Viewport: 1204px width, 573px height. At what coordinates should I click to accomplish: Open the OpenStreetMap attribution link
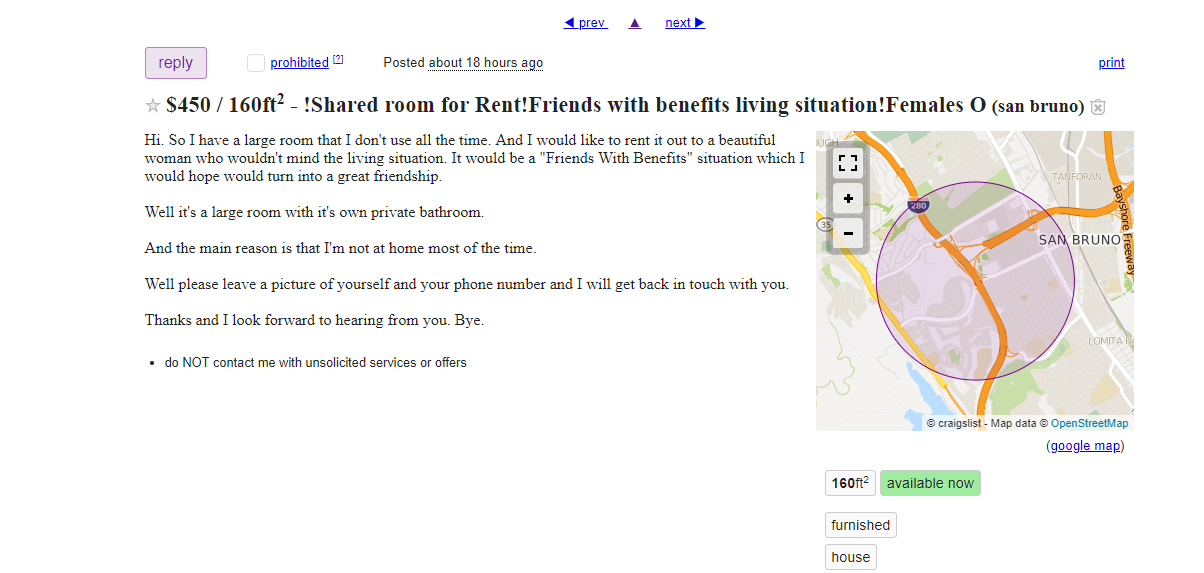click(1089, 424)
